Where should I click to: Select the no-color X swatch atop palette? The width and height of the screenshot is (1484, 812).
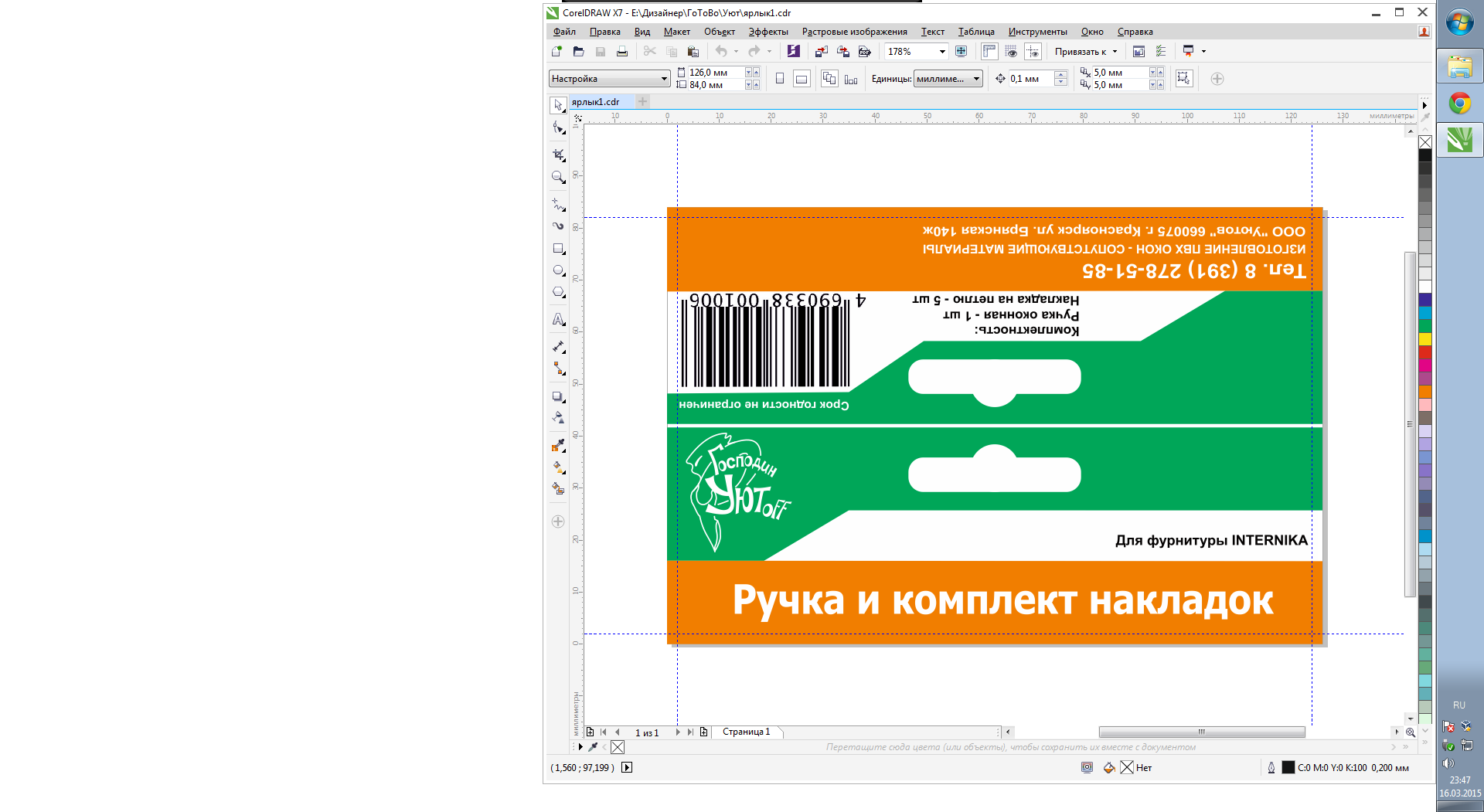click(x=1425, y=142)
